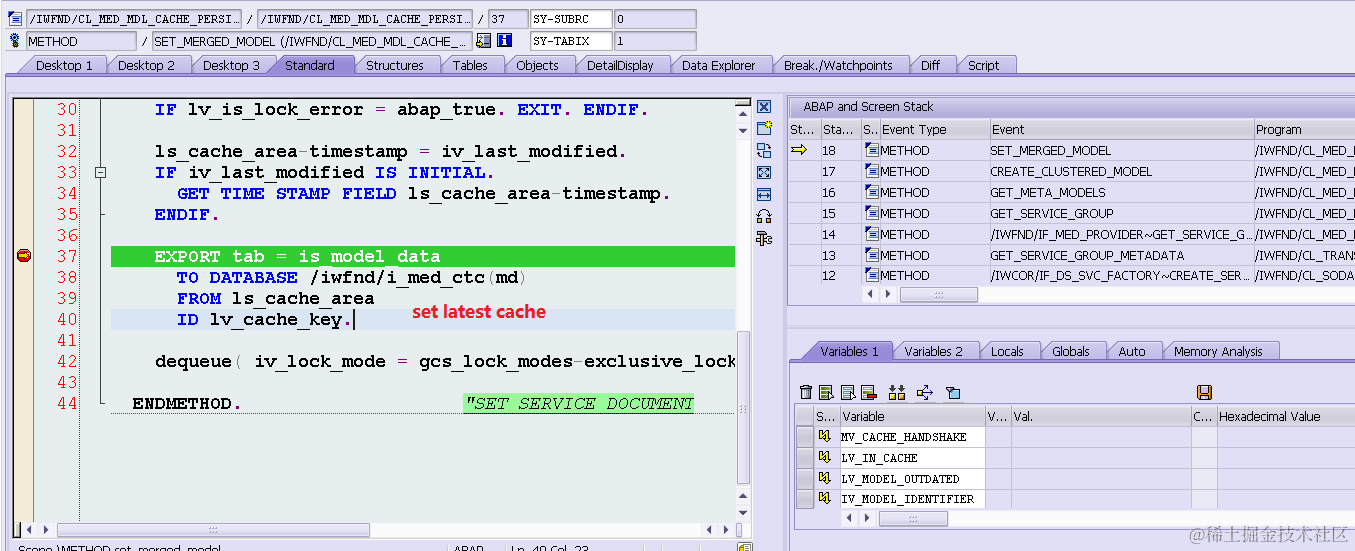Viewport: 1355px width, 551px height.
Task: Click the event type gear icon beside METHOD field
Action: coord(15,41)
